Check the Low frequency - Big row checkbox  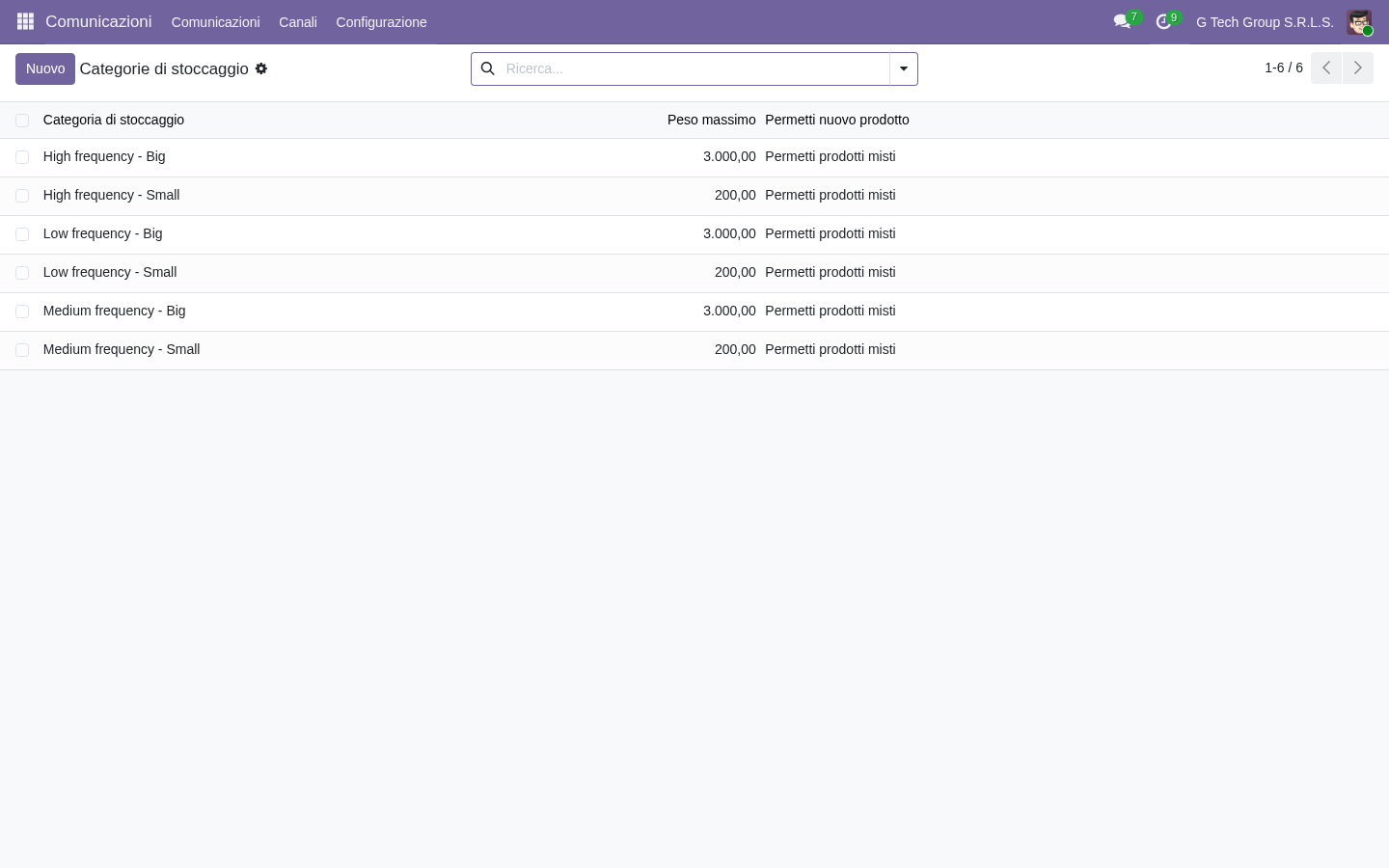22,234
